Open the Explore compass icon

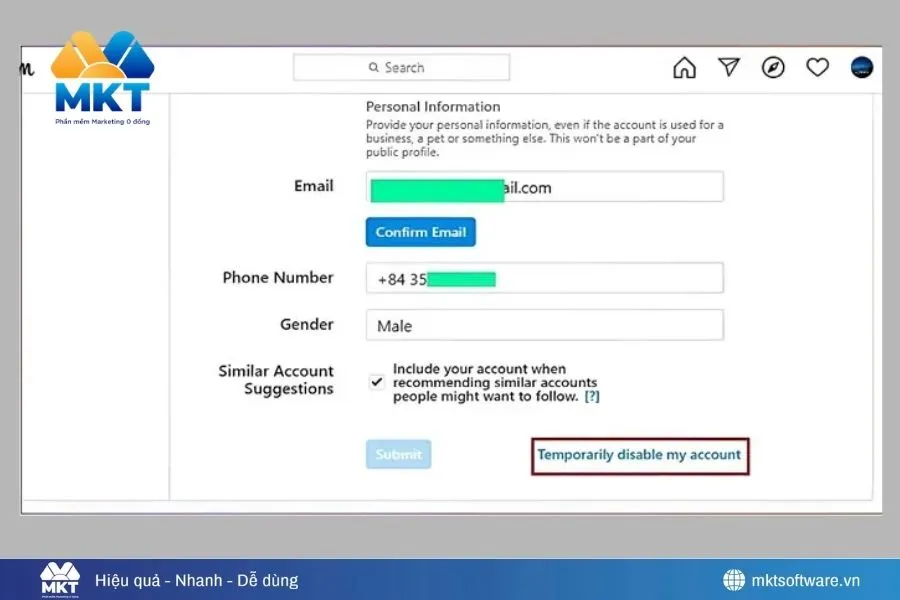(773, 68)
